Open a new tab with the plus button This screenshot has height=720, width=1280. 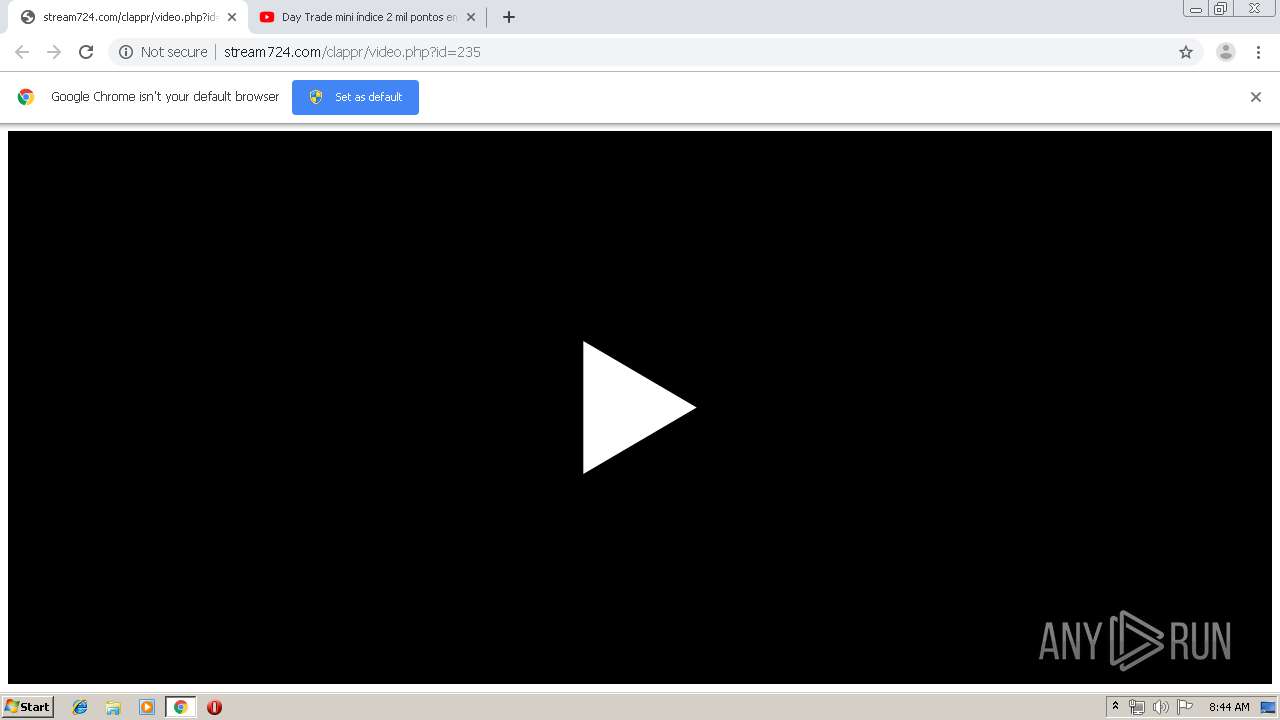[509, 17]
